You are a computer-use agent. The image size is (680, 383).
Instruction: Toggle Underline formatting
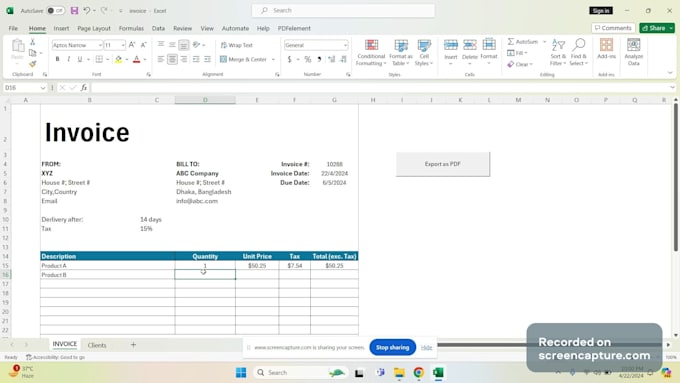80,59
